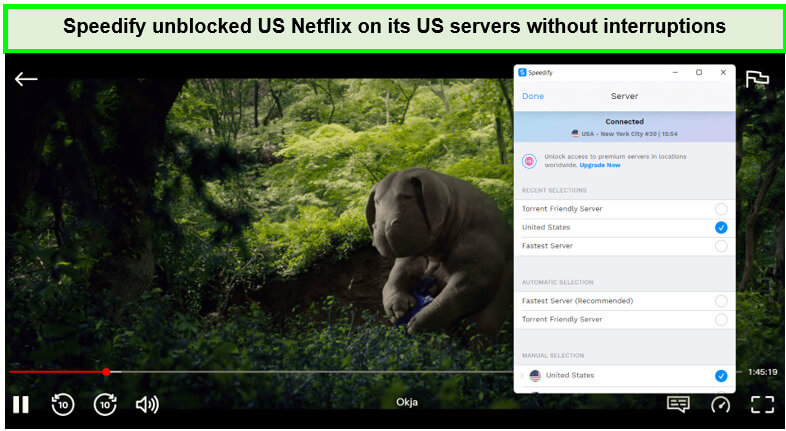This screenshot has height=431, width=786.
Task: Enter fullscreen mode in Netflix
Action: click(762, 404)
